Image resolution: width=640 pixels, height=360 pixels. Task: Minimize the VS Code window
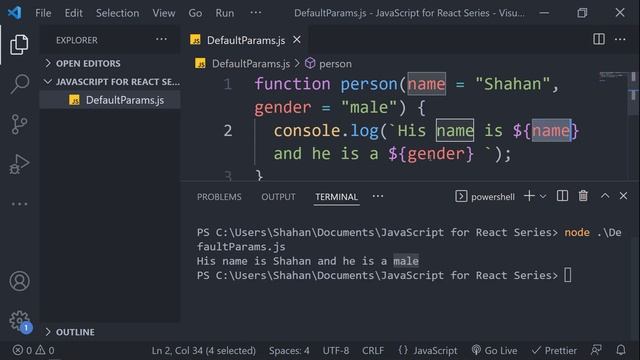pyautogui.click(x=544, y=13)
